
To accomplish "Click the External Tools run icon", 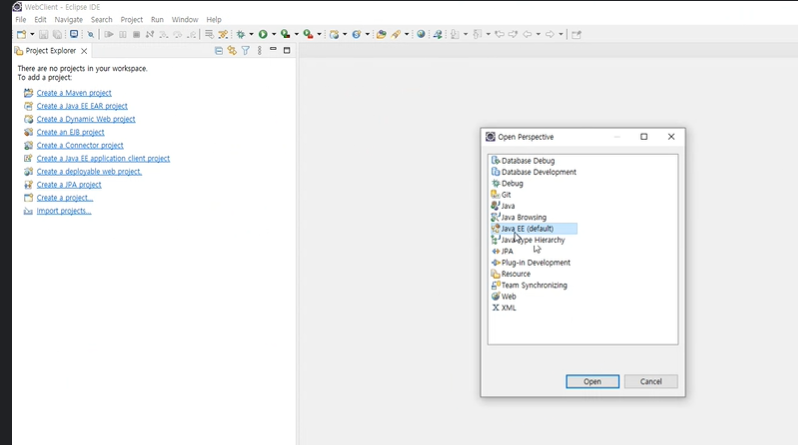I will click(308, 35).
